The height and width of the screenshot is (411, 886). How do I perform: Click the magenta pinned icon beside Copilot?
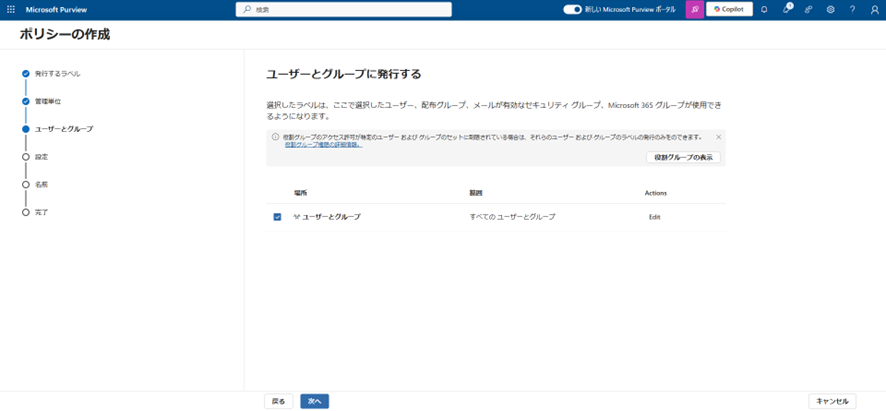[694, 9]
